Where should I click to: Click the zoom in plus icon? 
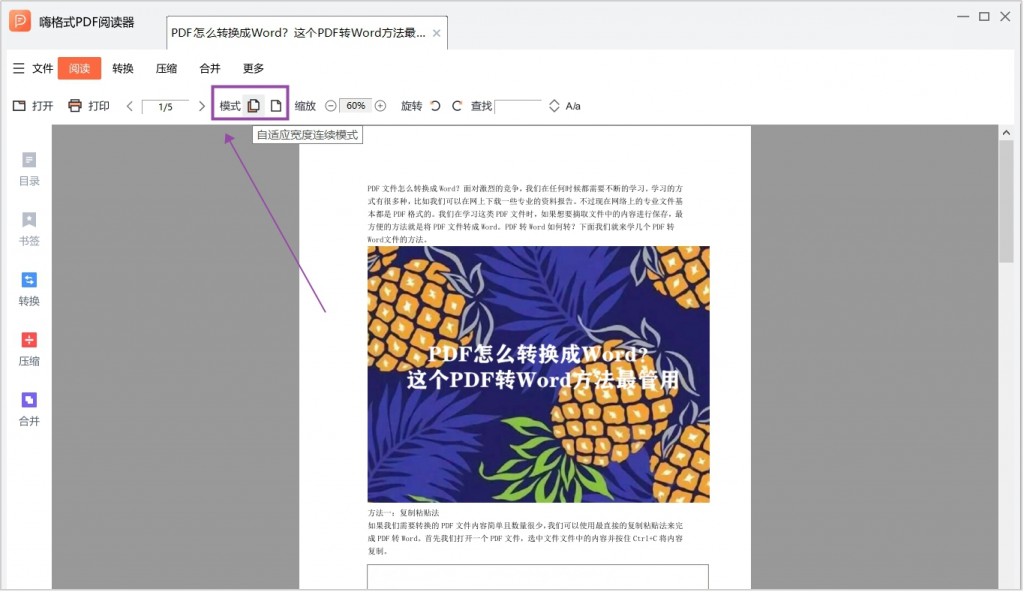click(x=381, y=106)
